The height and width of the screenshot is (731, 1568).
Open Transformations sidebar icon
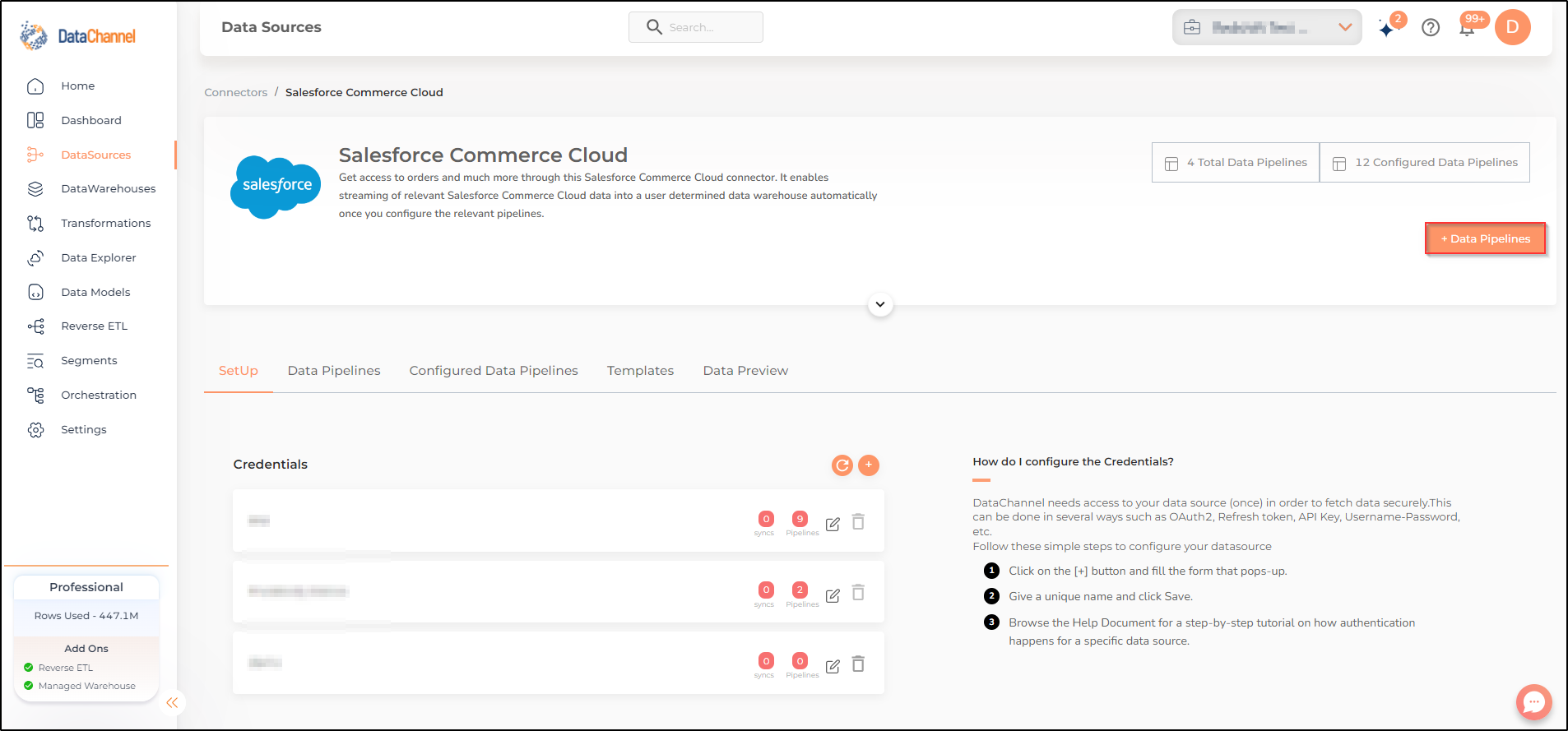pos(35,223)
